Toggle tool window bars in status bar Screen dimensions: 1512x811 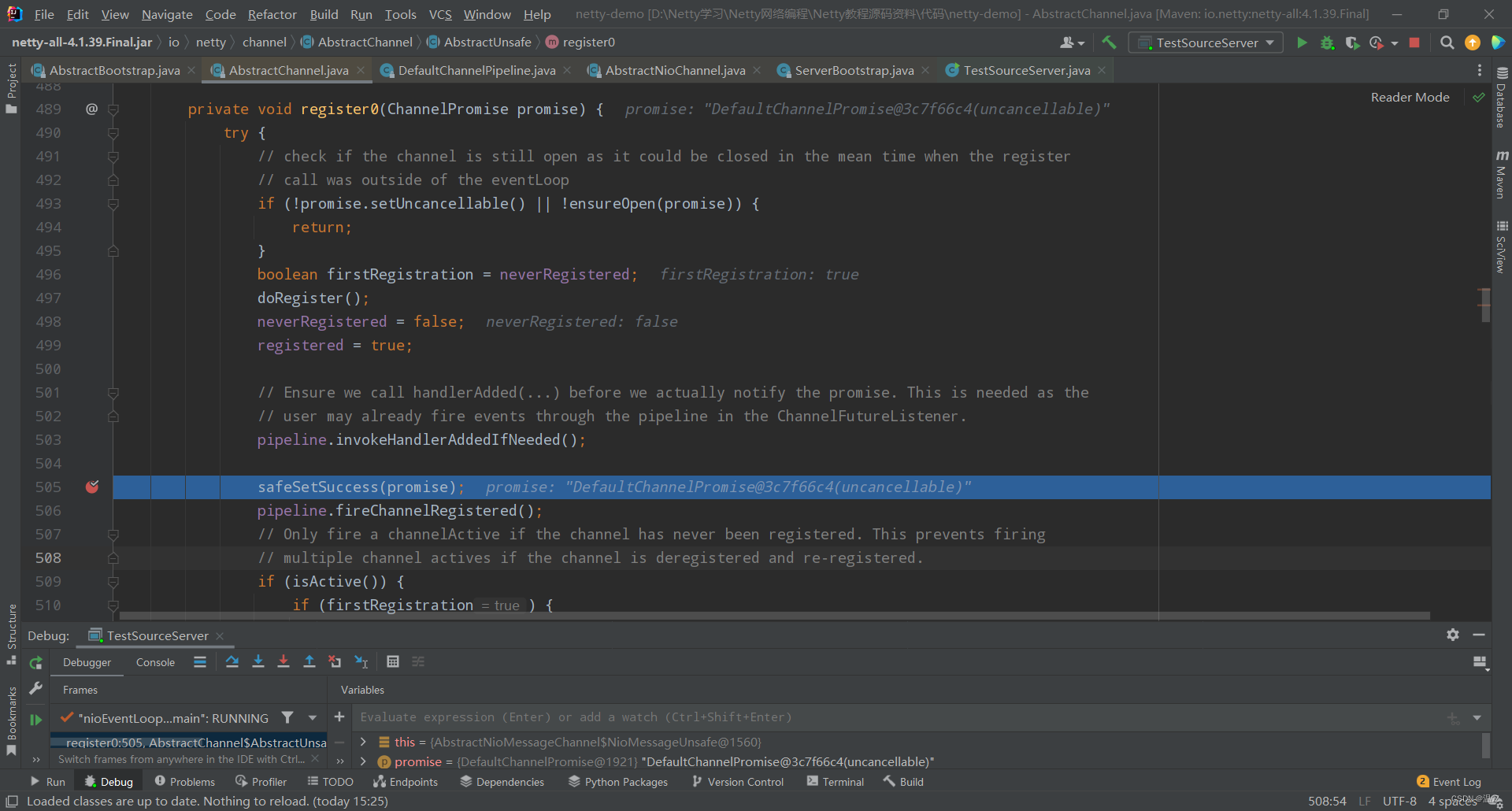point(12,801)
